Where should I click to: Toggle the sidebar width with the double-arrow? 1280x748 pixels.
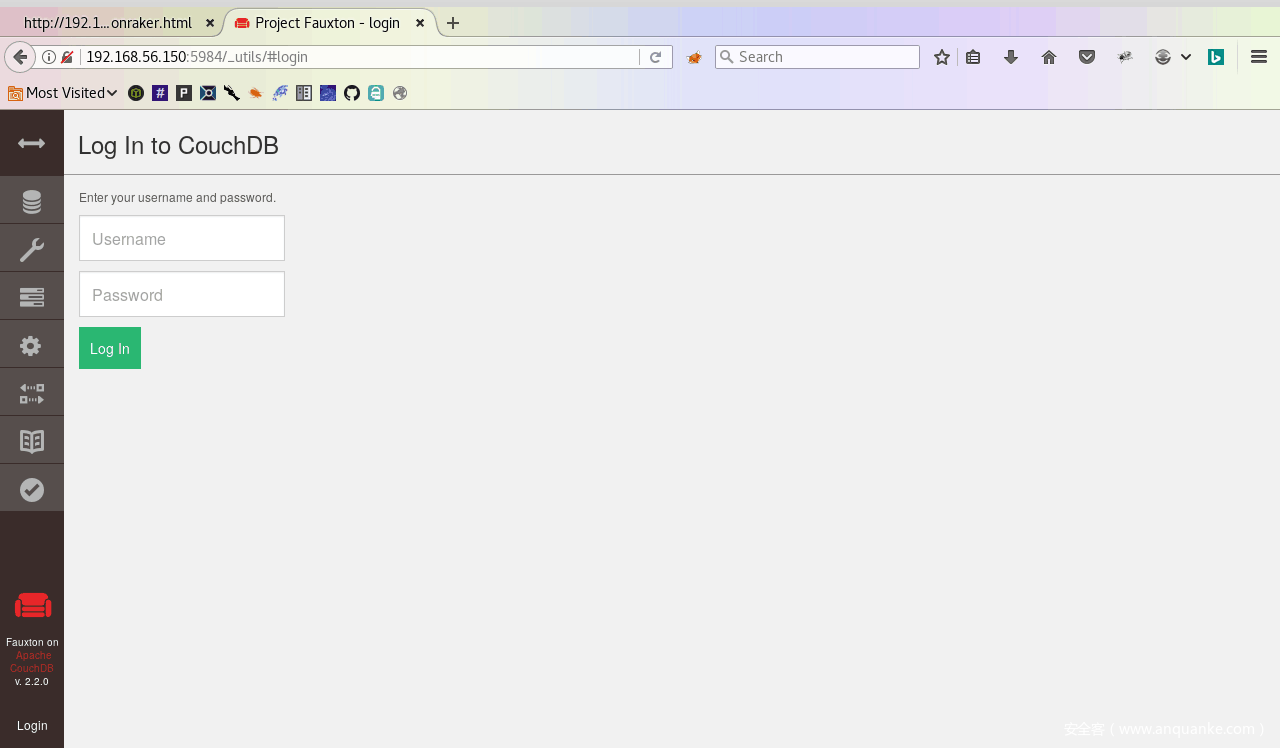[31, 143]
